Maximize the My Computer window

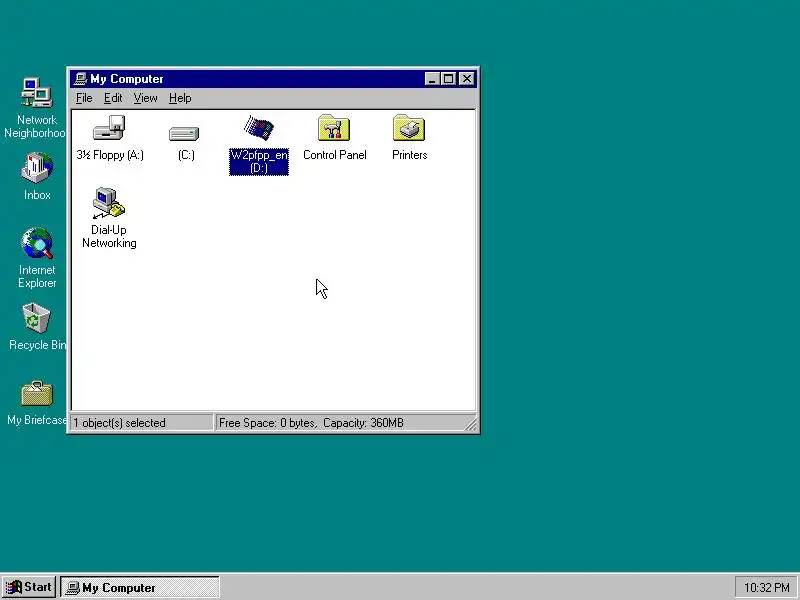click(x=448, y=79)
